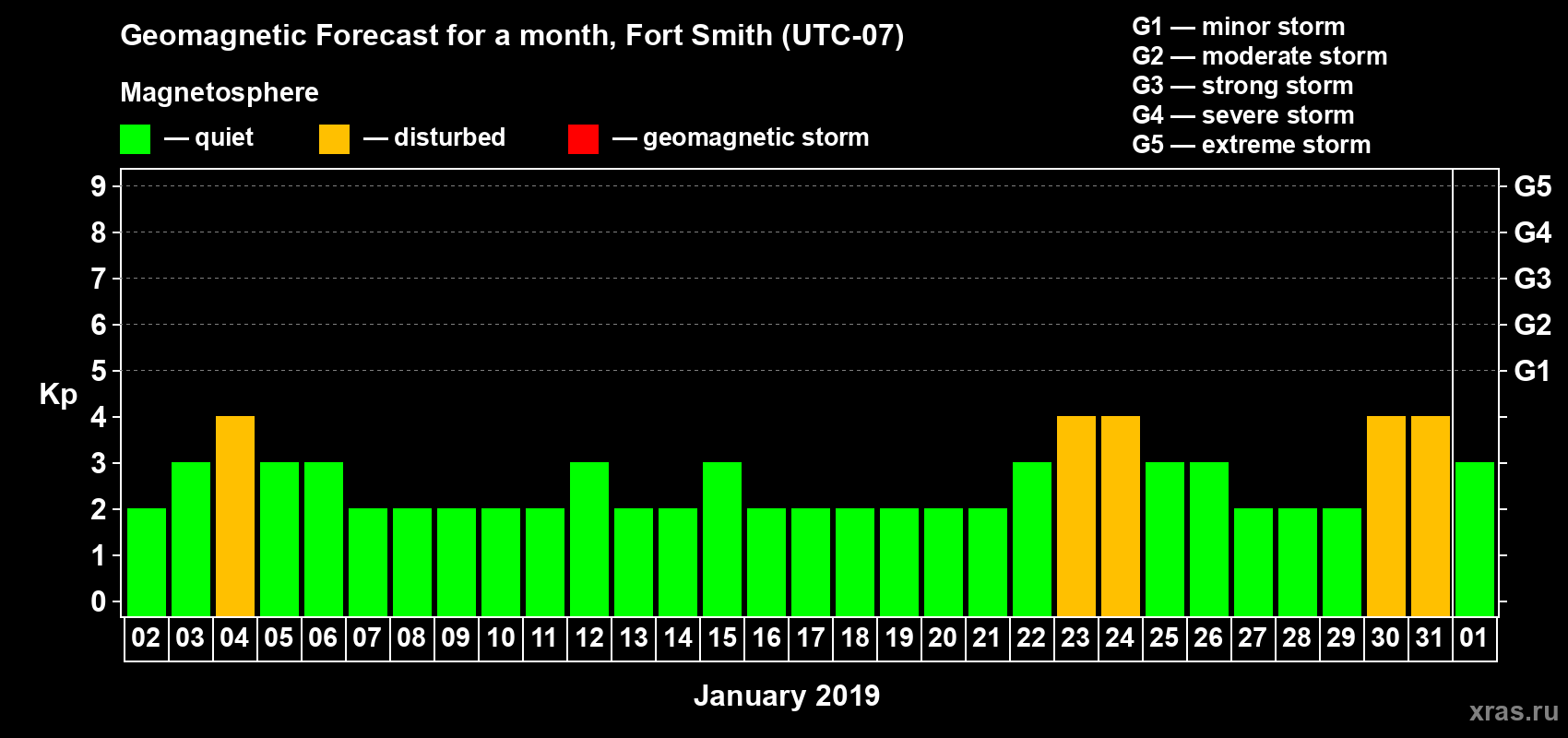Click the date label 13

633,638
